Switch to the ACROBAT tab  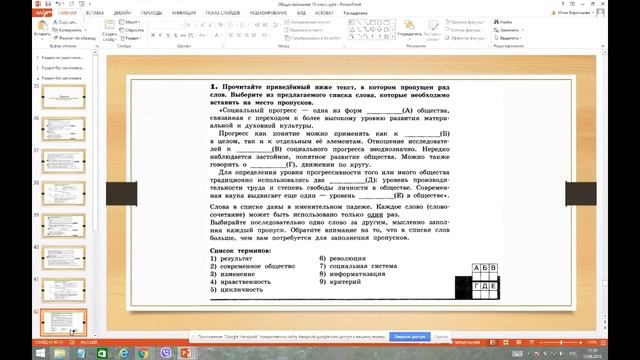[324, 13]
